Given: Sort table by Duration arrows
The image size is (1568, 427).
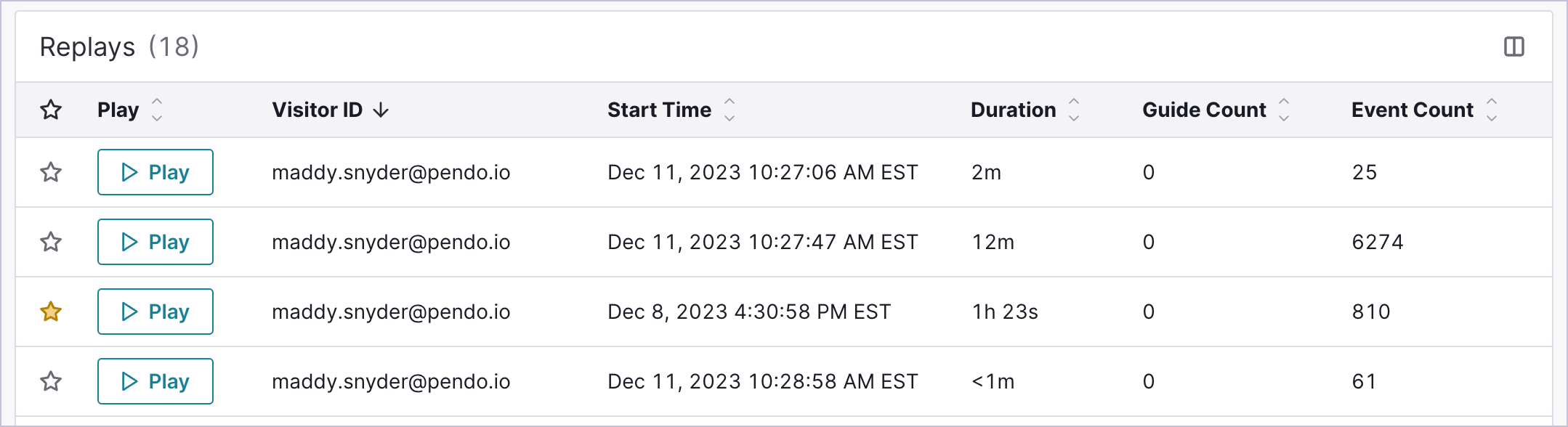Looking at the screenshot, I should (1074, 110).
